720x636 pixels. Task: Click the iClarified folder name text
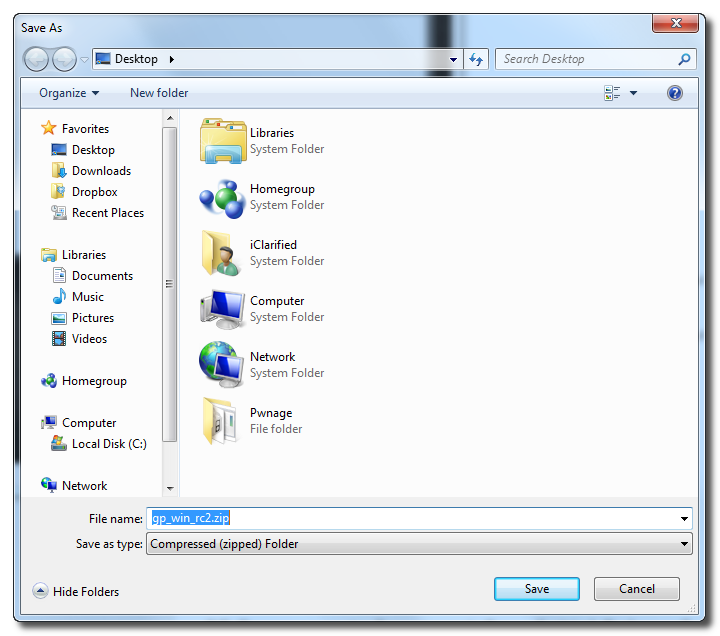pos(273,245)
